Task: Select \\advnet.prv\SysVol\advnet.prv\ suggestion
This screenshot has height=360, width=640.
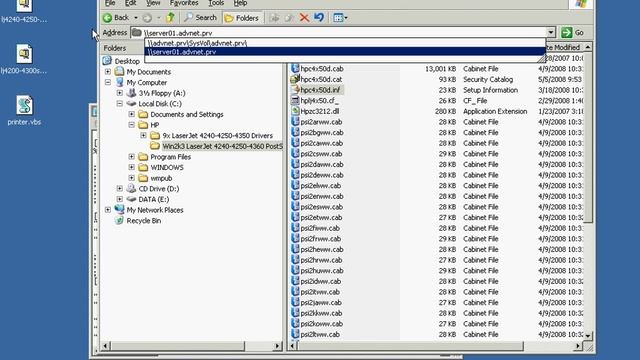Action: coord(345,43)
